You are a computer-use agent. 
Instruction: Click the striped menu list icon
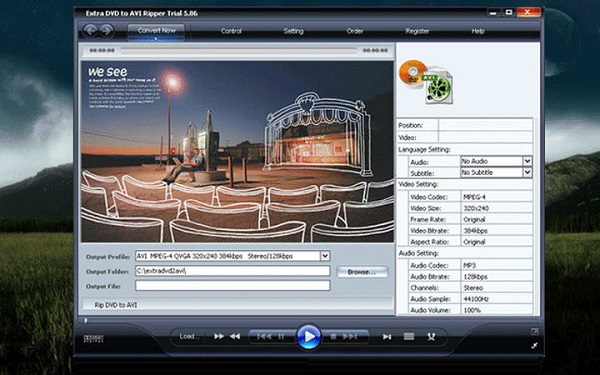coord(409,336)
